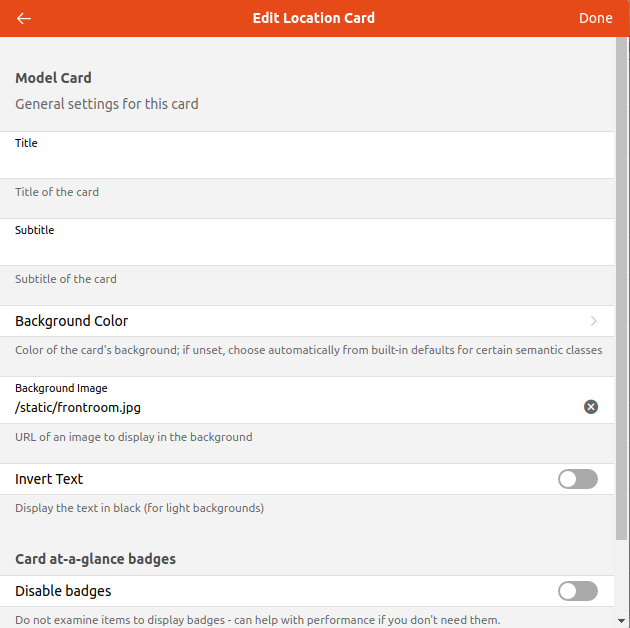
Task: Click the Card at-a-glance badges heading
Action: (95, 559)
